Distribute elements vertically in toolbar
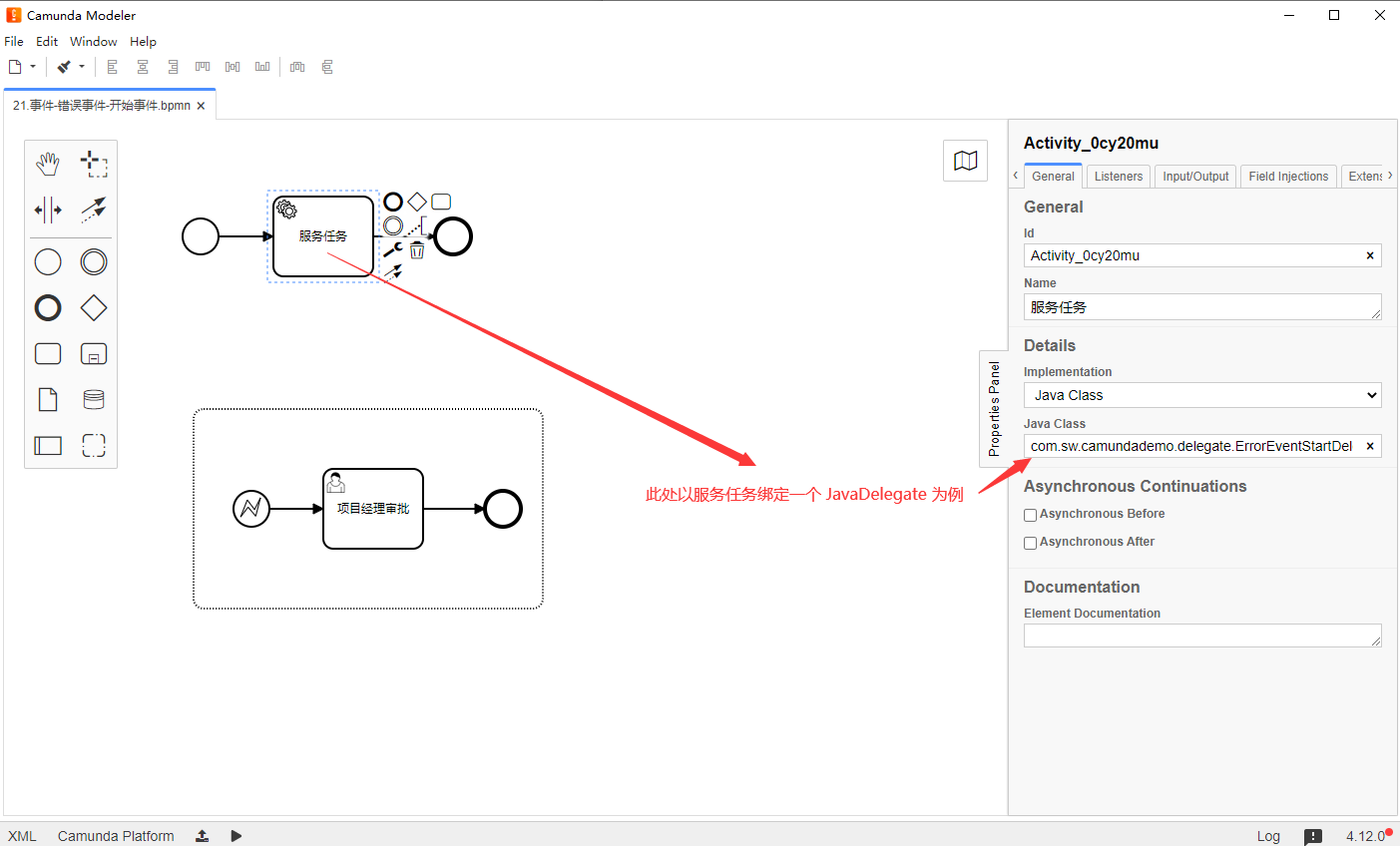Image resolution: width=1400 pixels, height=846 pixels. click(x=327, y=67)
